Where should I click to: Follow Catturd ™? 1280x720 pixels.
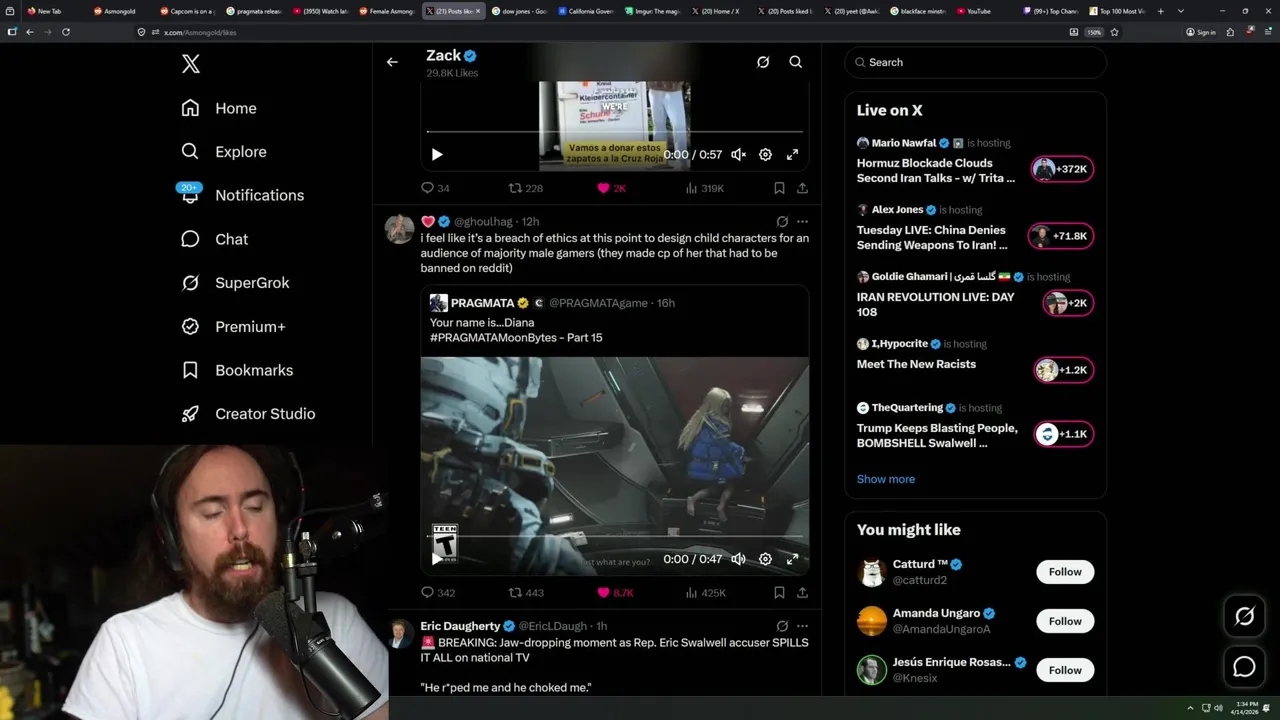point(1065,572)
